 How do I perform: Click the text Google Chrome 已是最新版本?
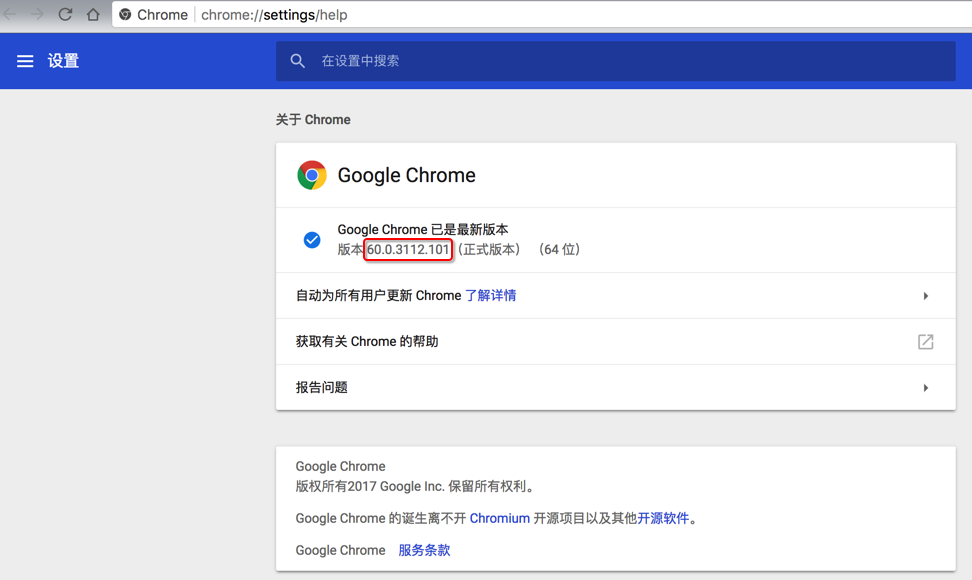click(423, 229)
